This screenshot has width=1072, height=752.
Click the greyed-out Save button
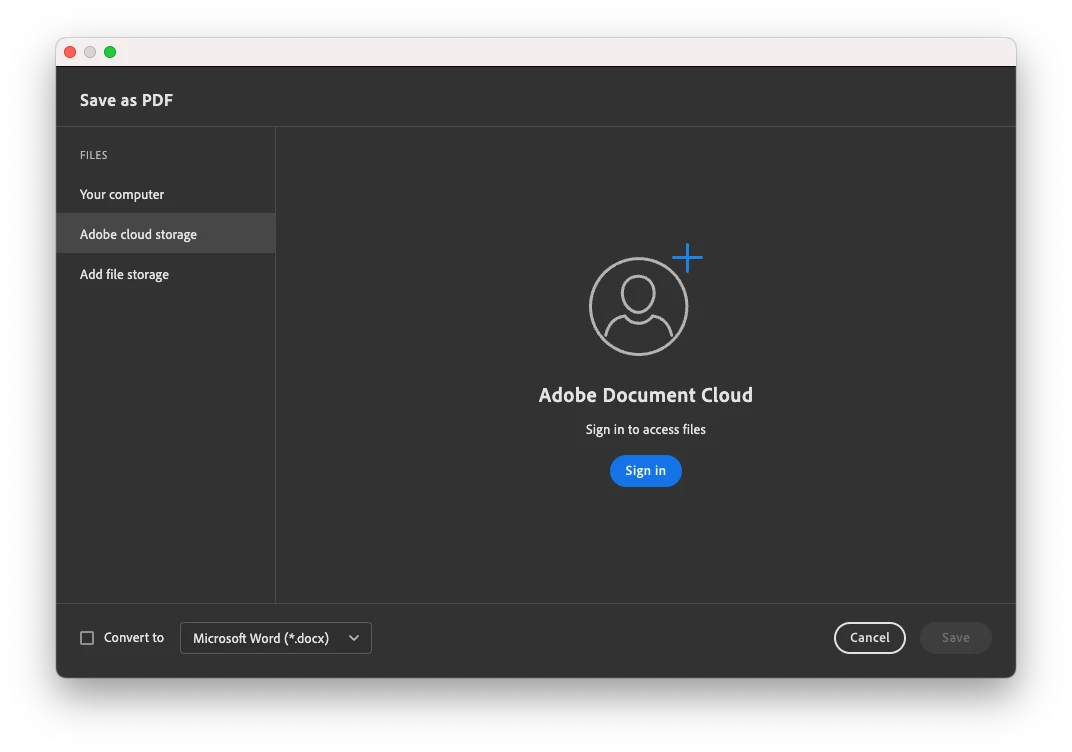click(x=955, y=638)
